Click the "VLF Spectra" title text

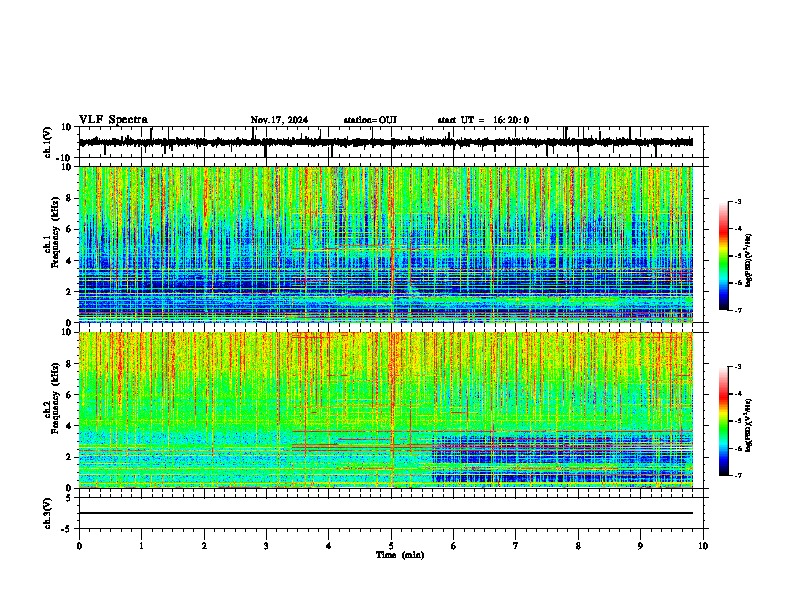click(113, 120)
